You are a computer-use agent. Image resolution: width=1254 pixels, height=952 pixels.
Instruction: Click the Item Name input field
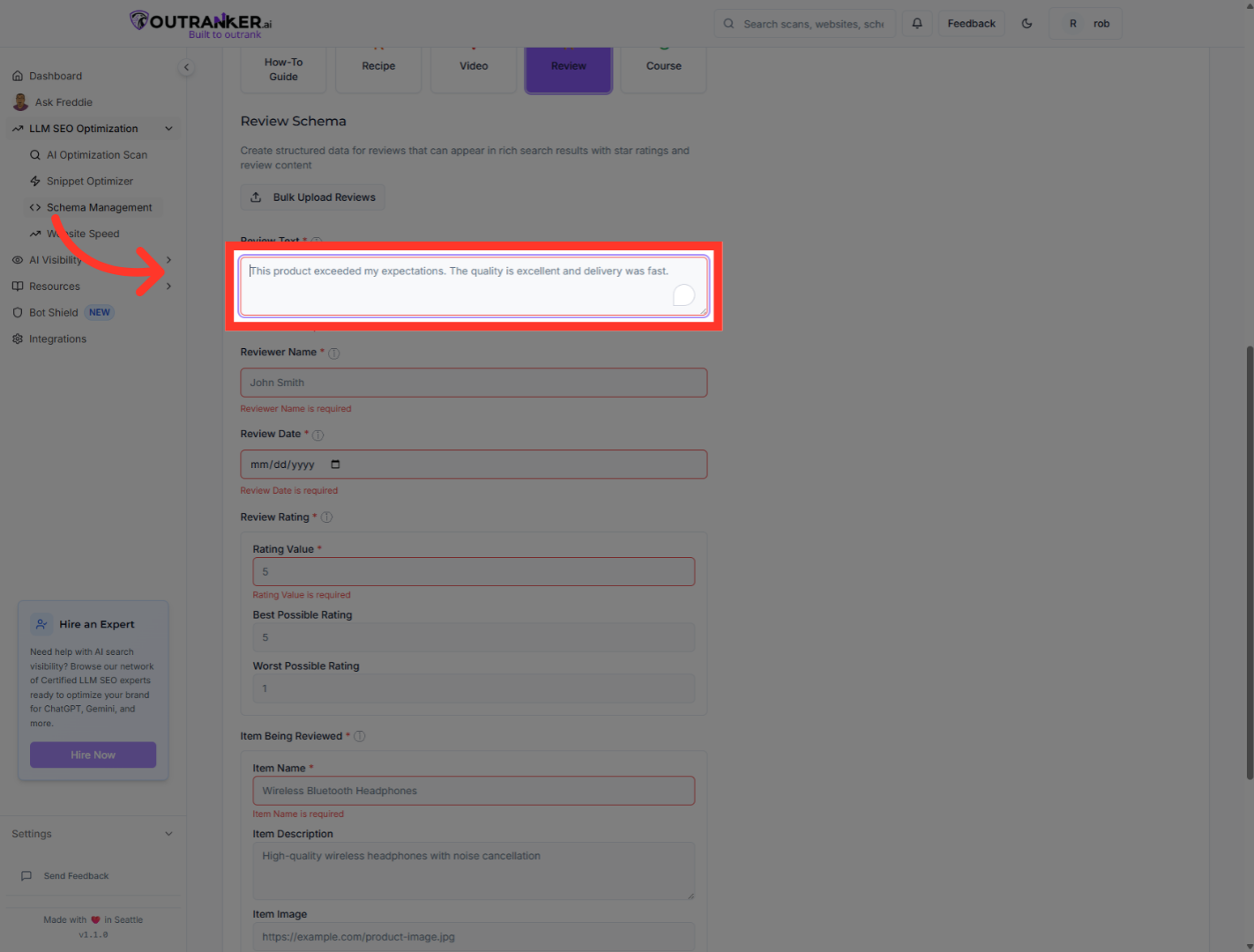pyautogui.click(x=474, y=791)
